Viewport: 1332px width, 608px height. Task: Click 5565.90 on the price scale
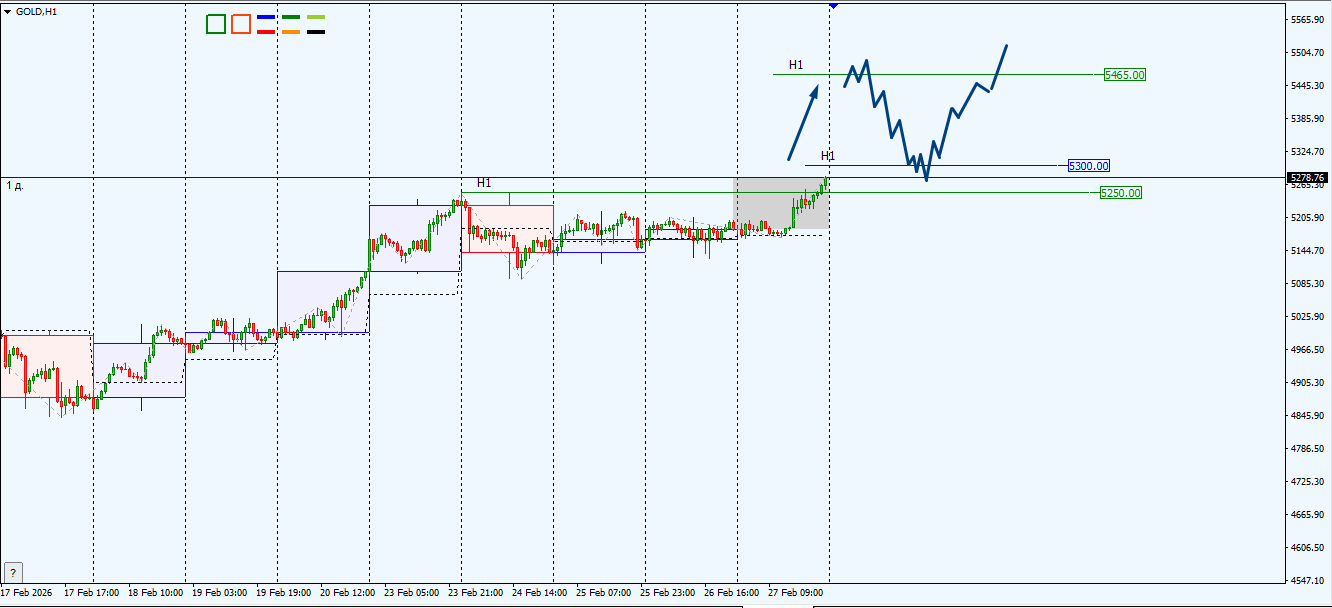1307,20
